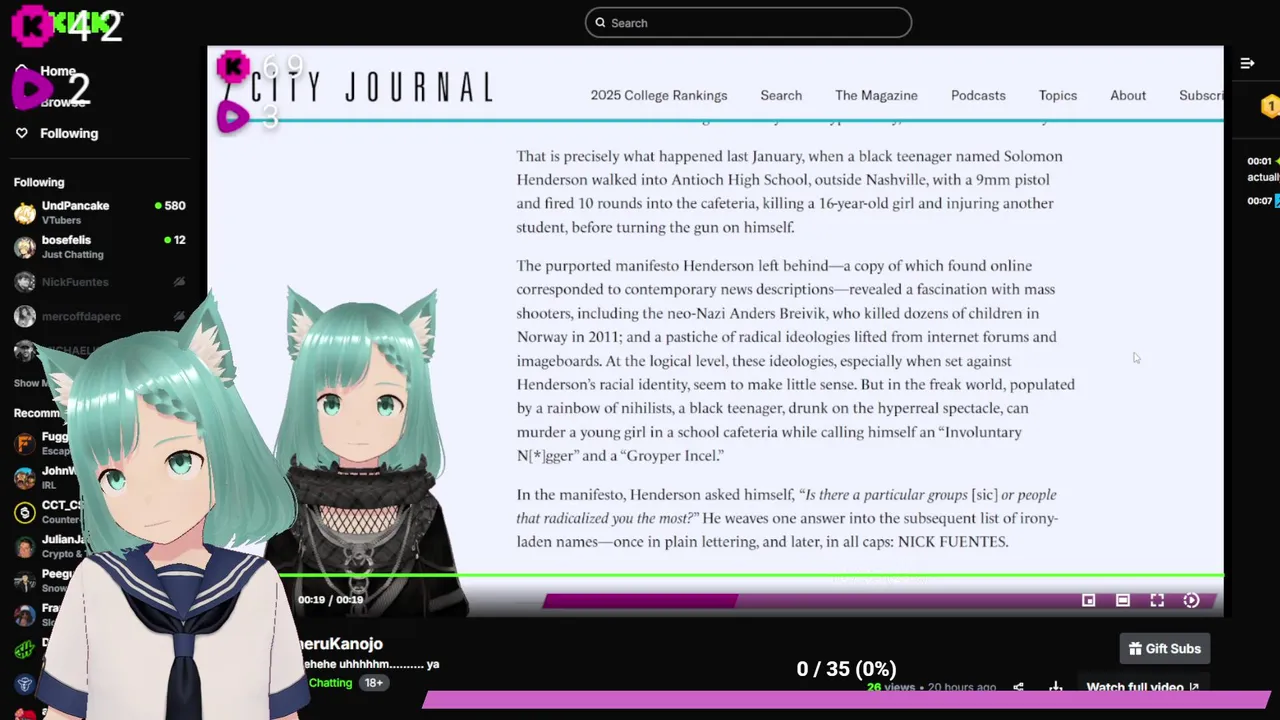Open recommended CCT_CS channel avatar
This screenshot has height=720, width=1280.
25,512
